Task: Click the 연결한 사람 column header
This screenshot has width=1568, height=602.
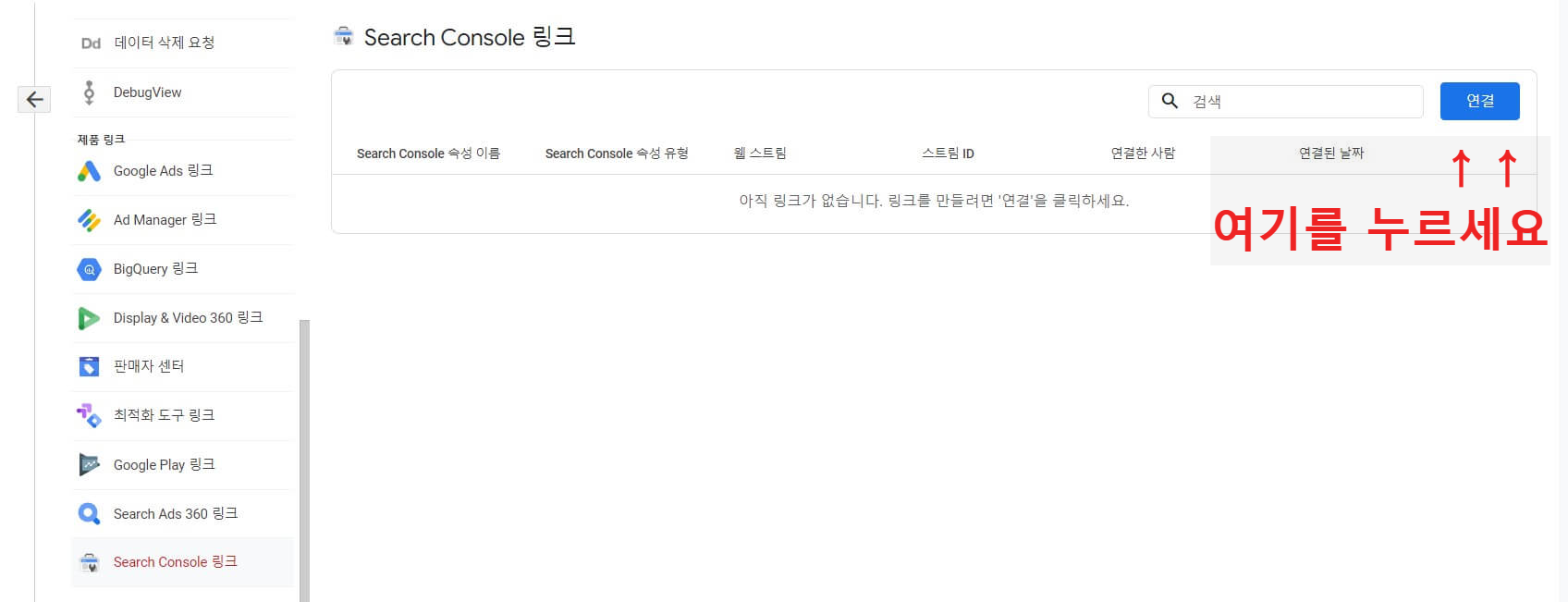Action: (1143, 154)
